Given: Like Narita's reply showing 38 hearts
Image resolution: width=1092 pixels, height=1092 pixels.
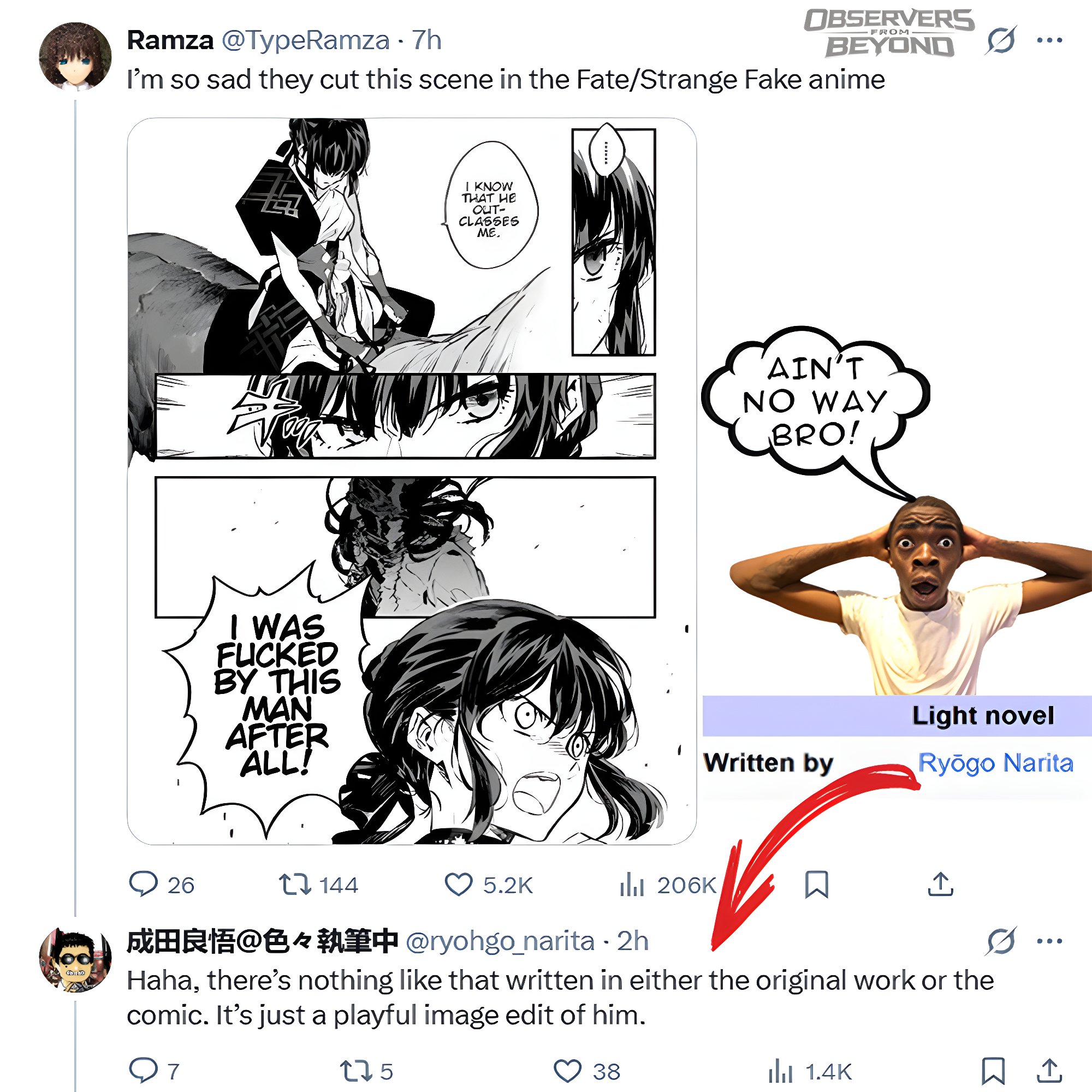Looking at the screenshot, I should (567, 1071).
